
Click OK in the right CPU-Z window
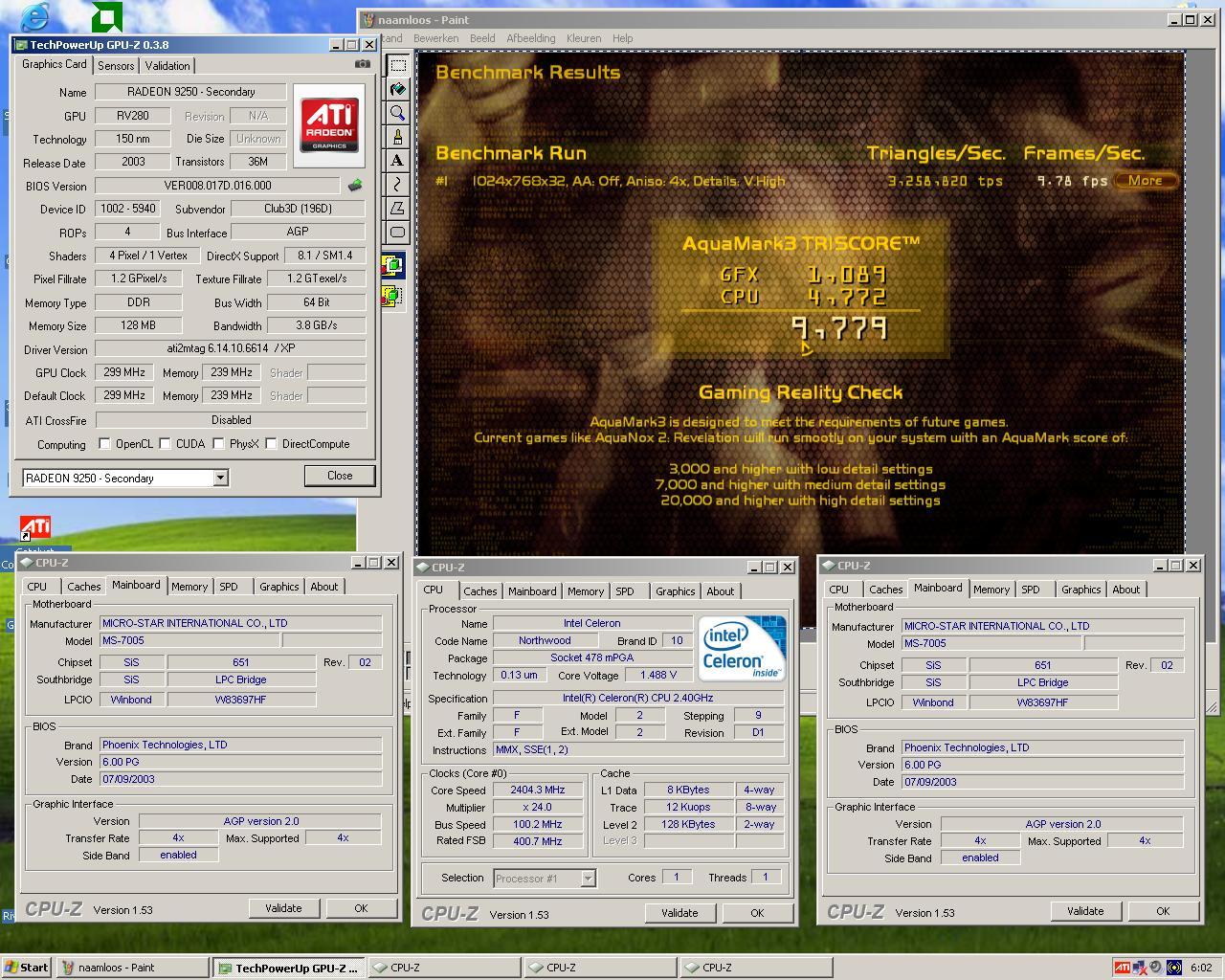point(1163,911)
